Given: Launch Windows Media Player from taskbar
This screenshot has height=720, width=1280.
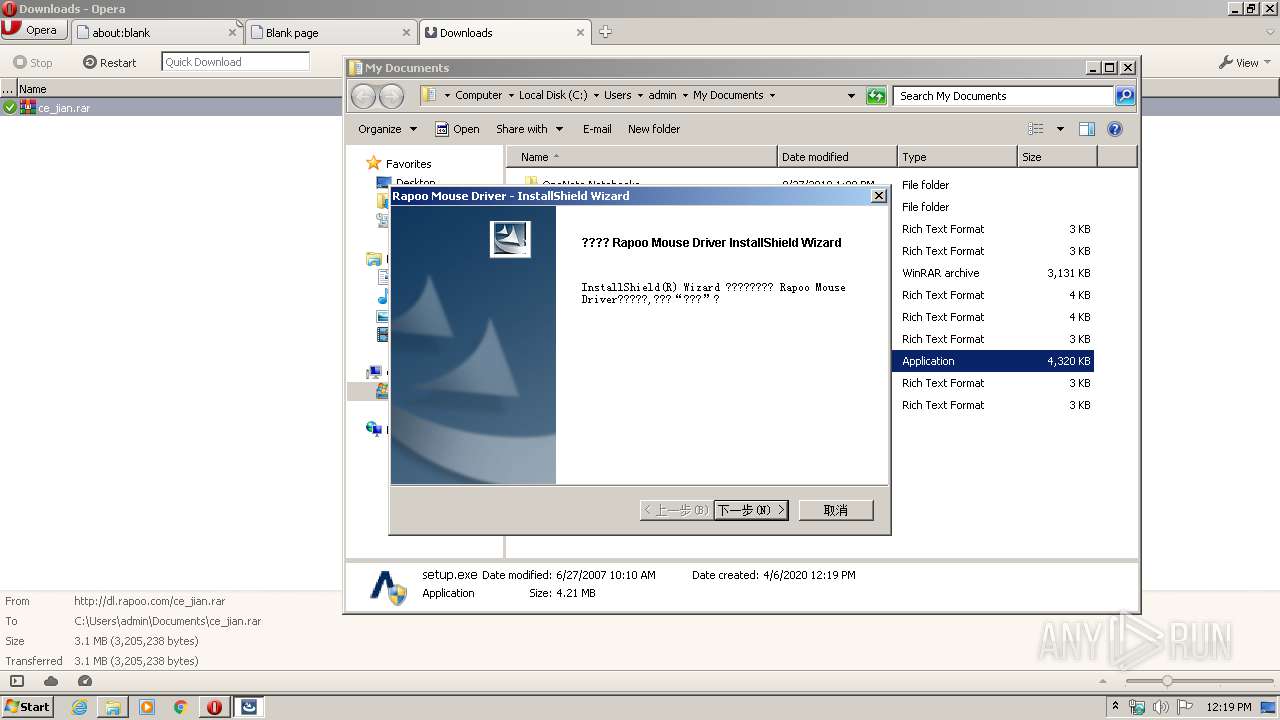Looking at the screenshot, I should pos(147,707).
